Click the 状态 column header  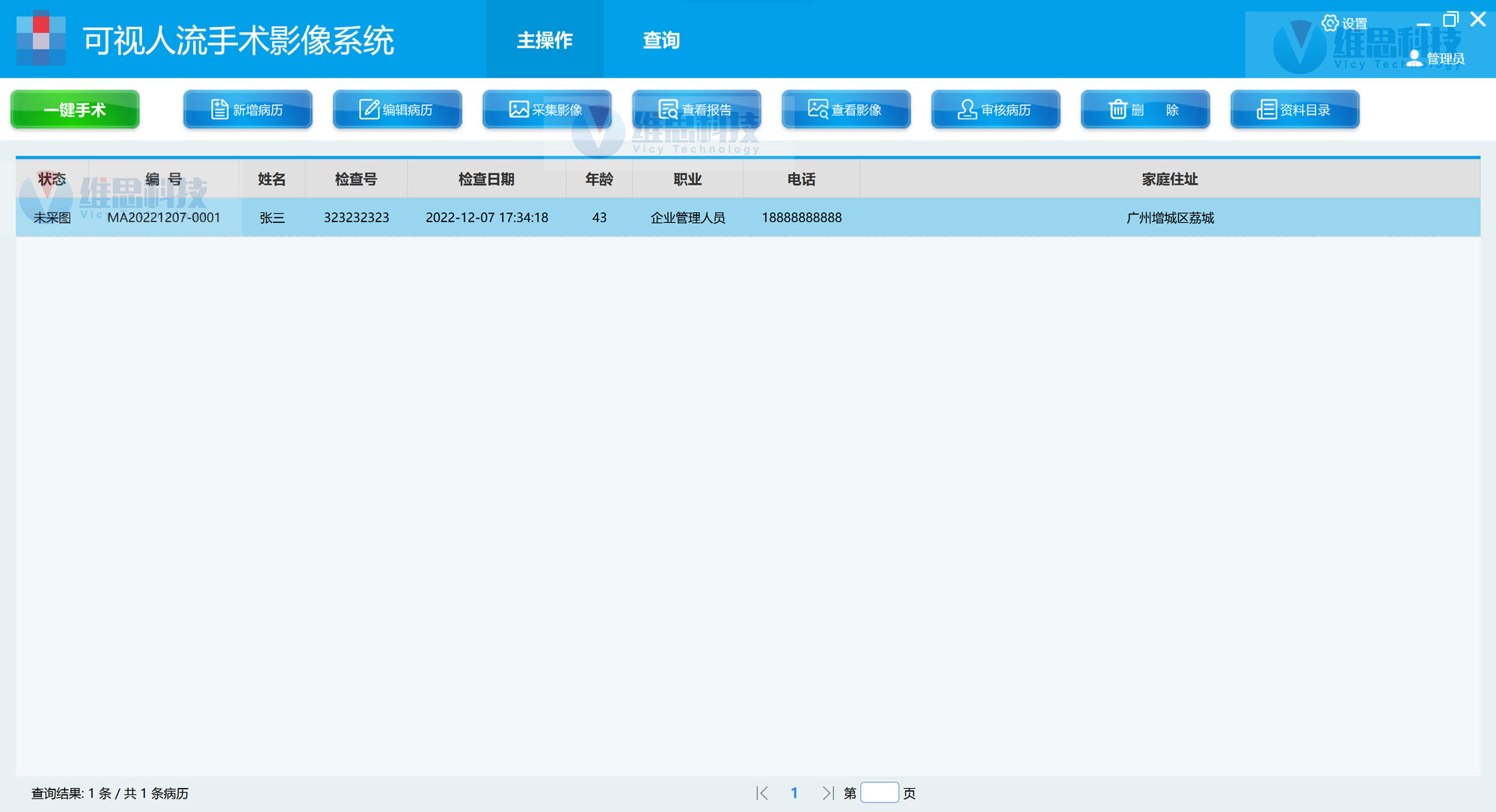click(x=52, y=179)
